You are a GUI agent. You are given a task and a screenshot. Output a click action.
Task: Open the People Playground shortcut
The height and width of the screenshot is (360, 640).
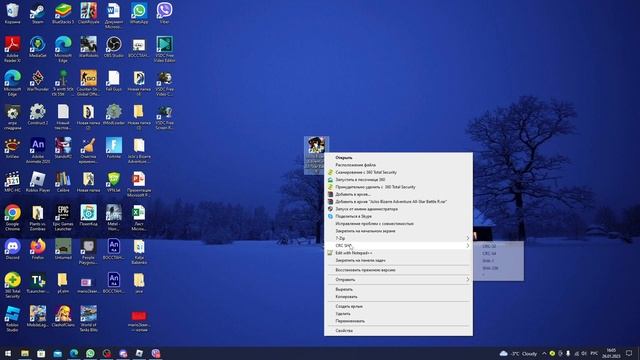88,251
